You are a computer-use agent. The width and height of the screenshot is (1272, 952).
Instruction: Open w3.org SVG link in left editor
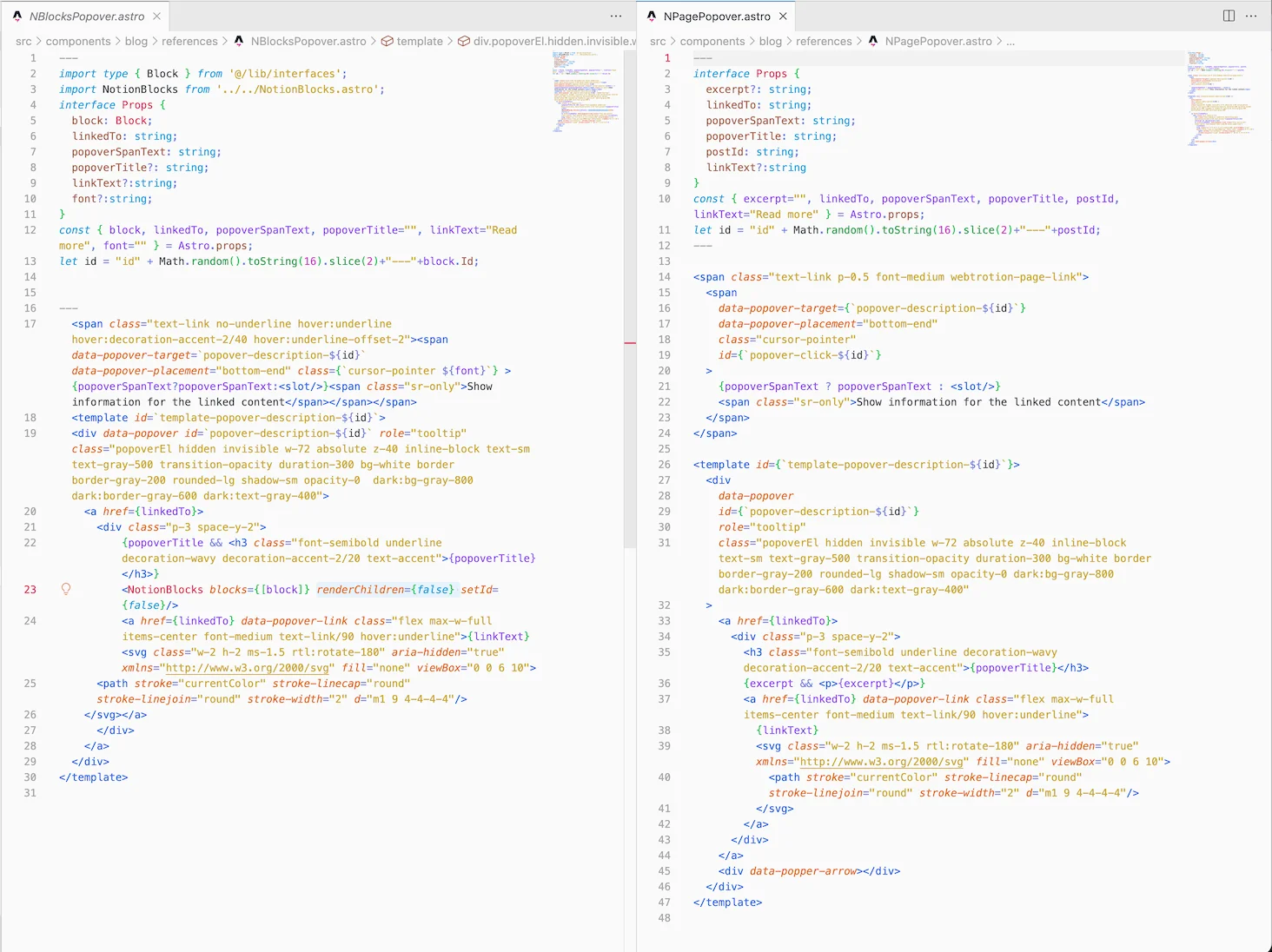(248, 668)
